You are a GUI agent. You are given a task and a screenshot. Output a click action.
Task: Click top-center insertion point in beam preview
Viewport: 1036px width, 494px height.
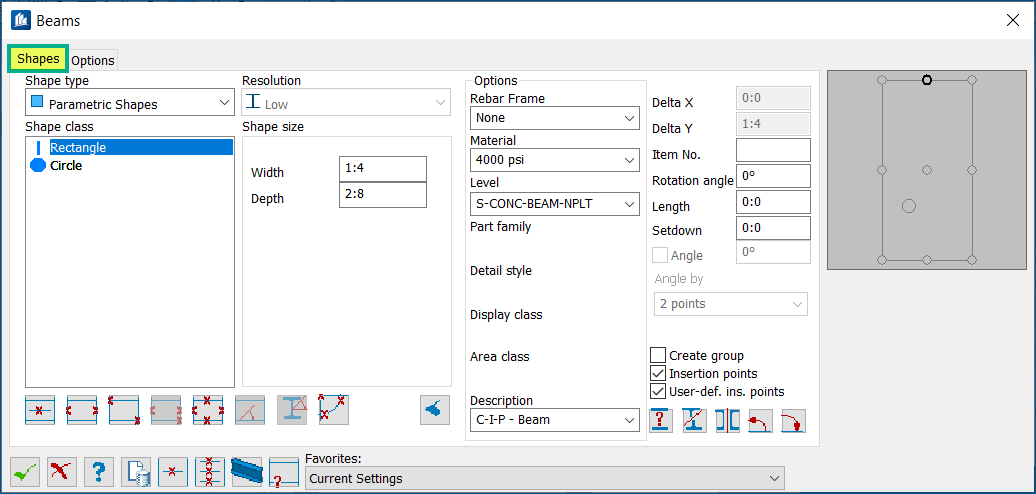(x=927, y=80)
